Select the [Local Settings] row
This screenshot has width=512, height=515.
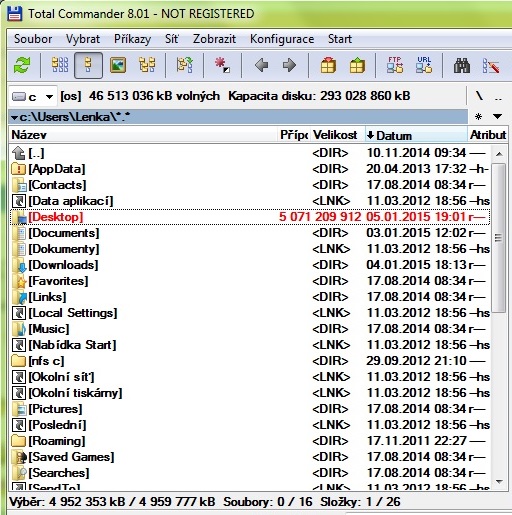(x=250, y=313)
